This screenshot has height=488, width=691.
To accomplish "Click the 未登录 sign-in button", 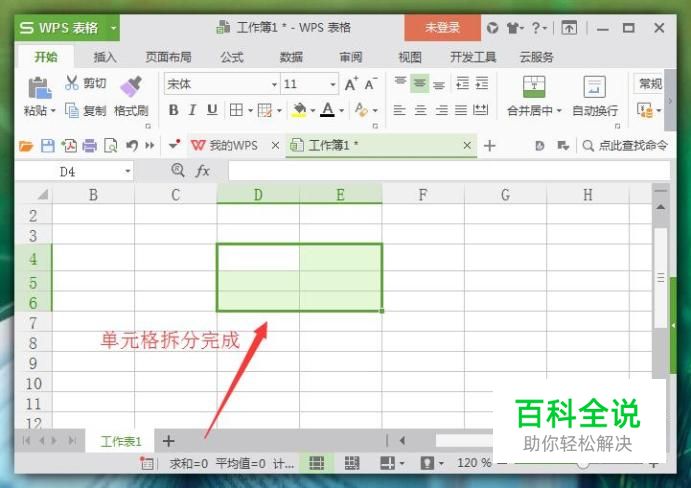I will coord(442,28).
